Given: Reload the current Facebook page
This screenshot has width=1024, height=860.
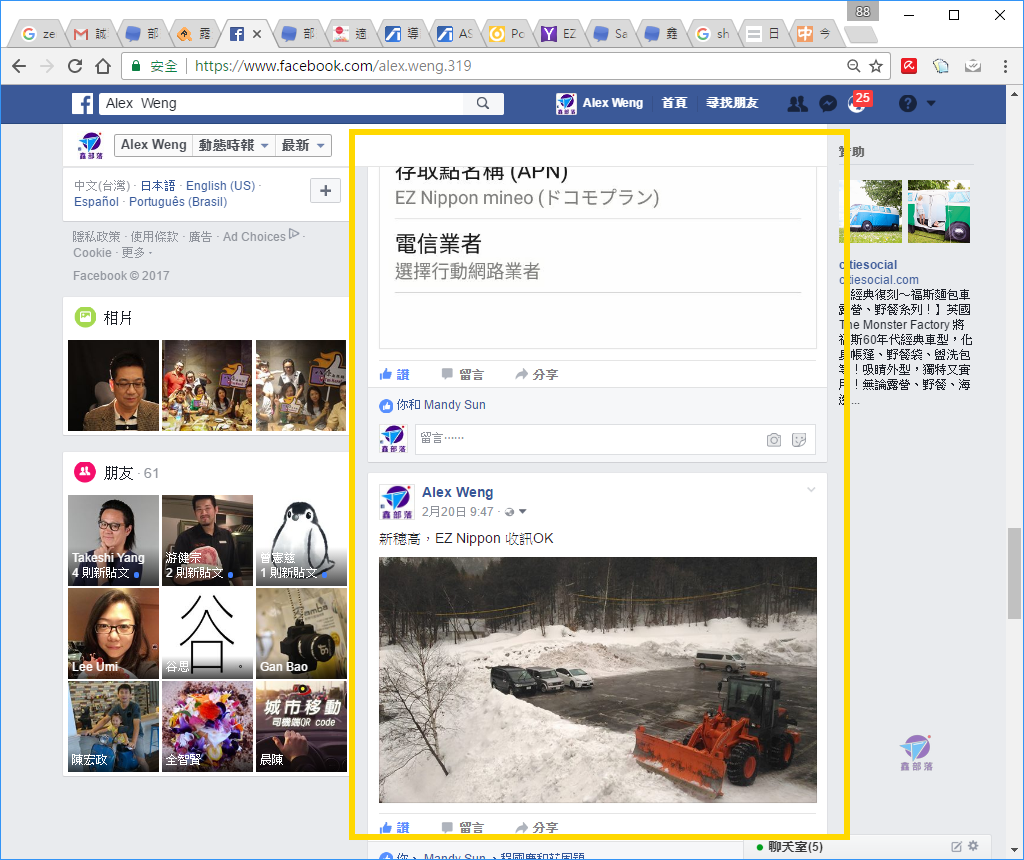Looking at the screenshot, I should pos(75,66).
